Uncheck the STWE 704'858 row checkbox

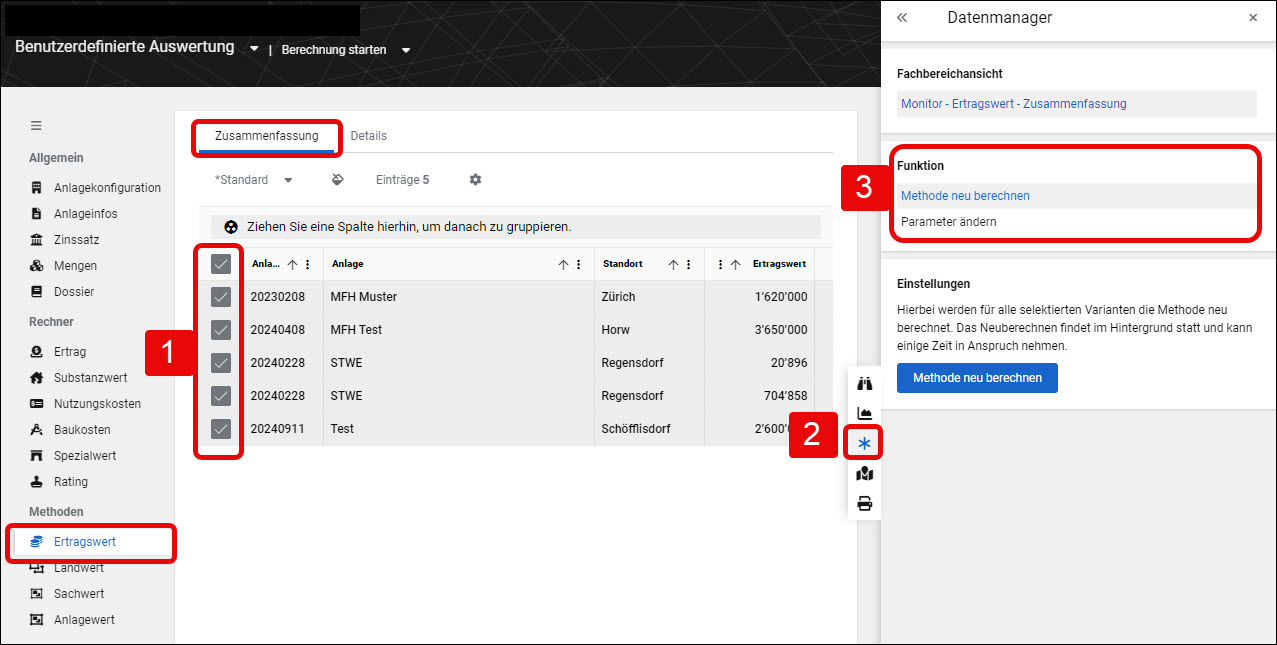[221, 396]
